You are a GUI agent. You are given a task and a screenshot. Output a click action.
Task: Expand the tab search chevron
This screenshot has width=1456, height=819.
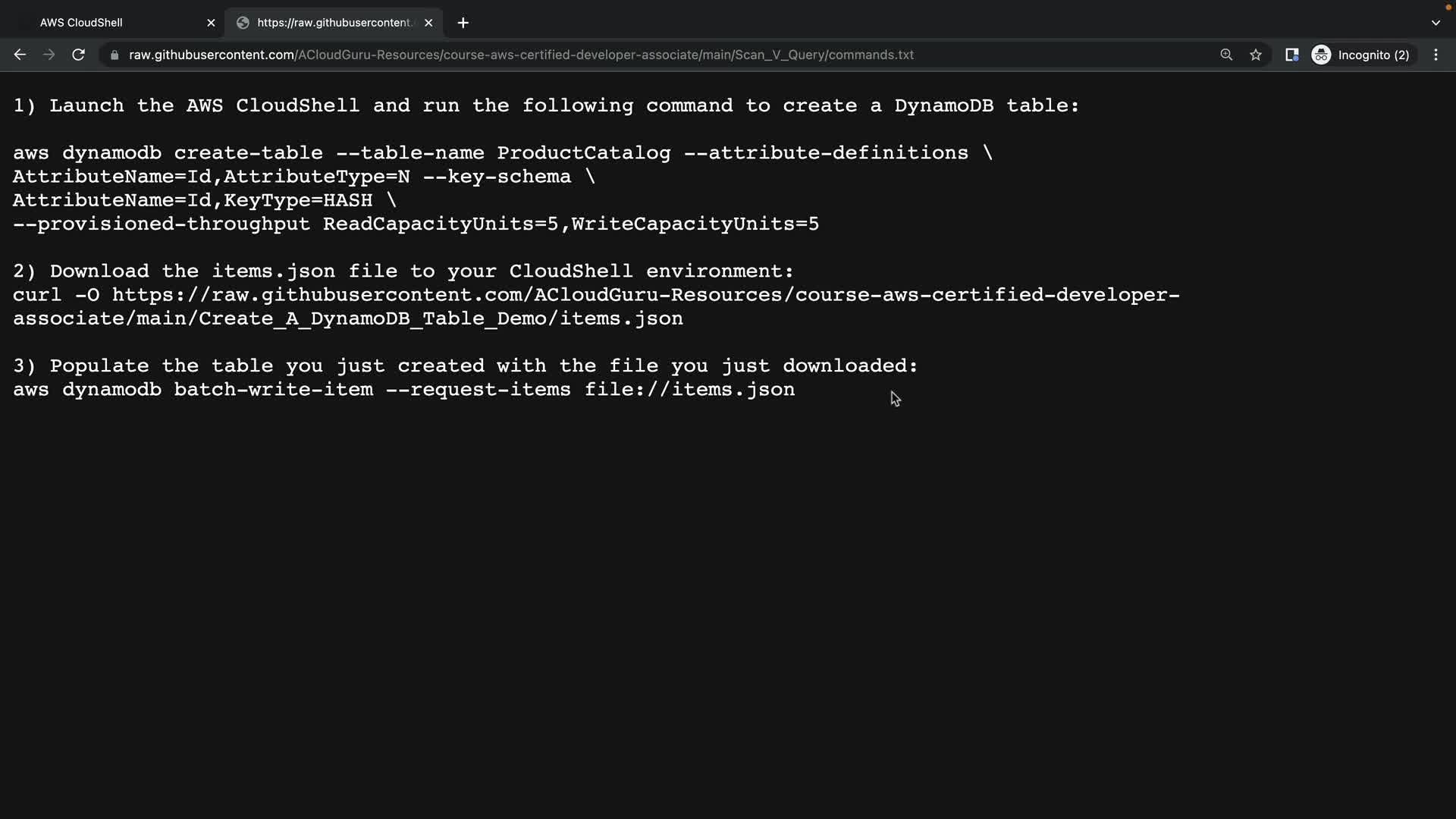pyautogui.click(x=1436, y=23)
